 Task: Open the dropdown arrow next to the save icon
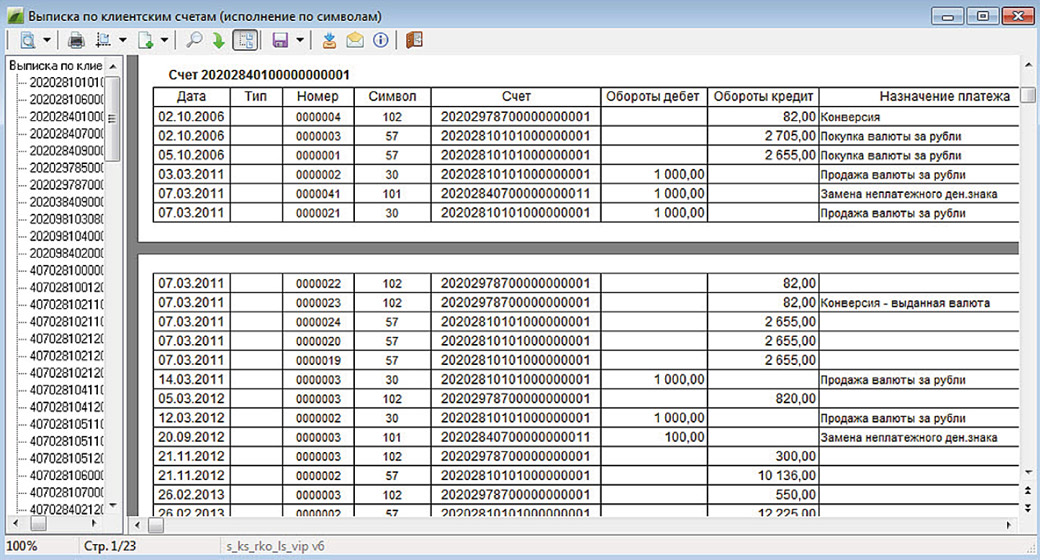300,40
